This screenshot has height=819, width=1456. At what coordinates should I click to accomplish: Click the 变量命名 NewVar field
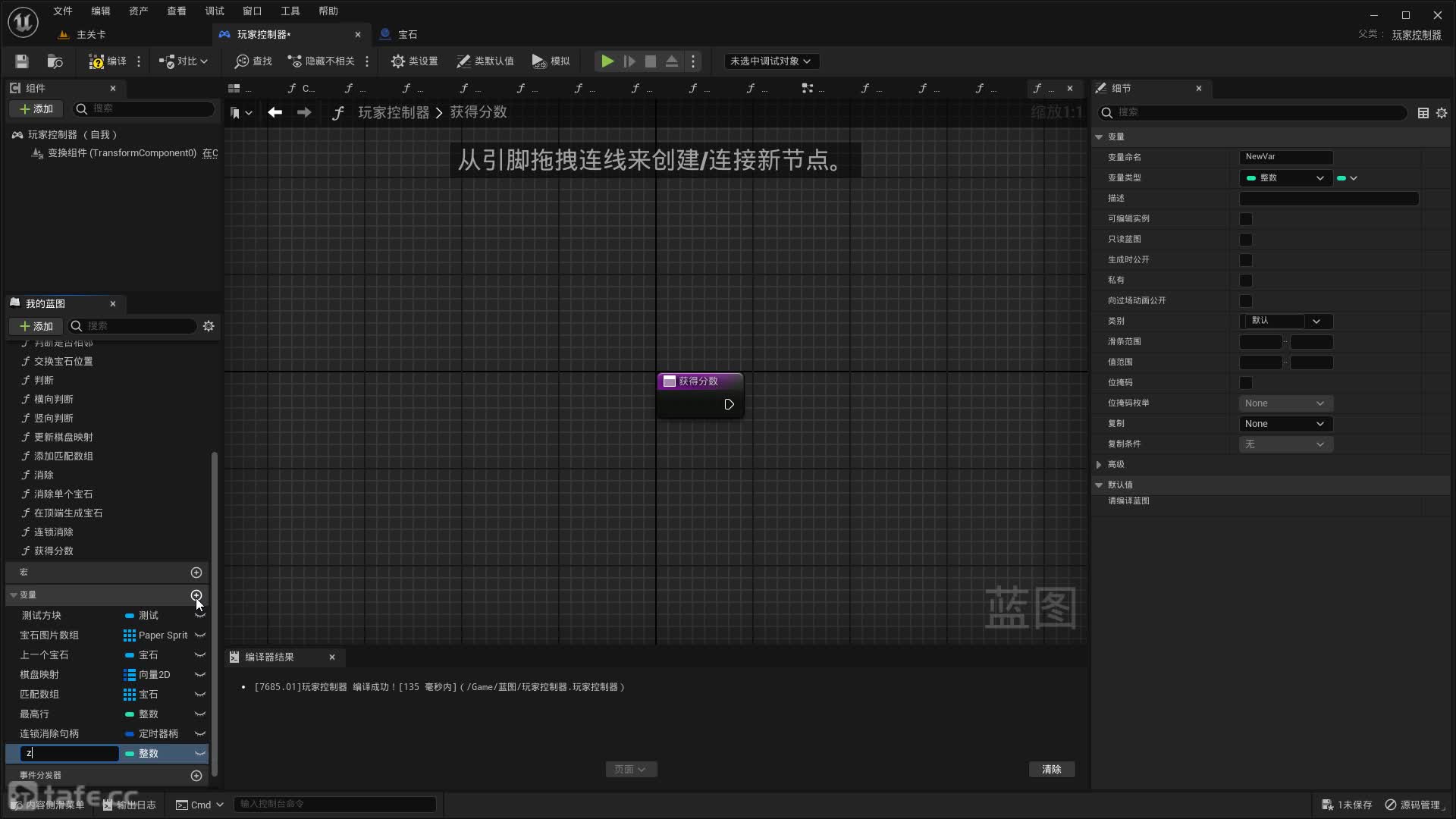pos(1286,158)
